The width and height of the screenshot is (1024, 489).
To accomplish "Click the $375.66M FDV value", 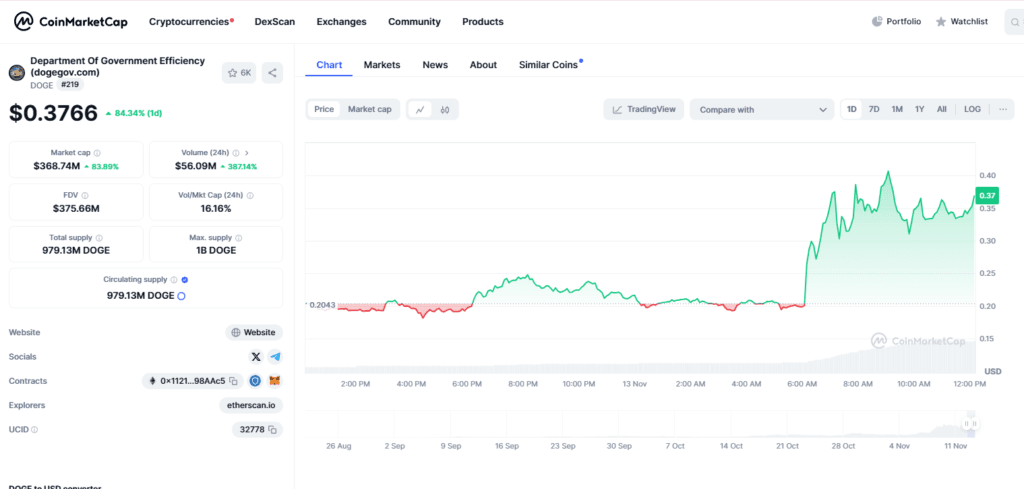I will (x=76, y=209).
